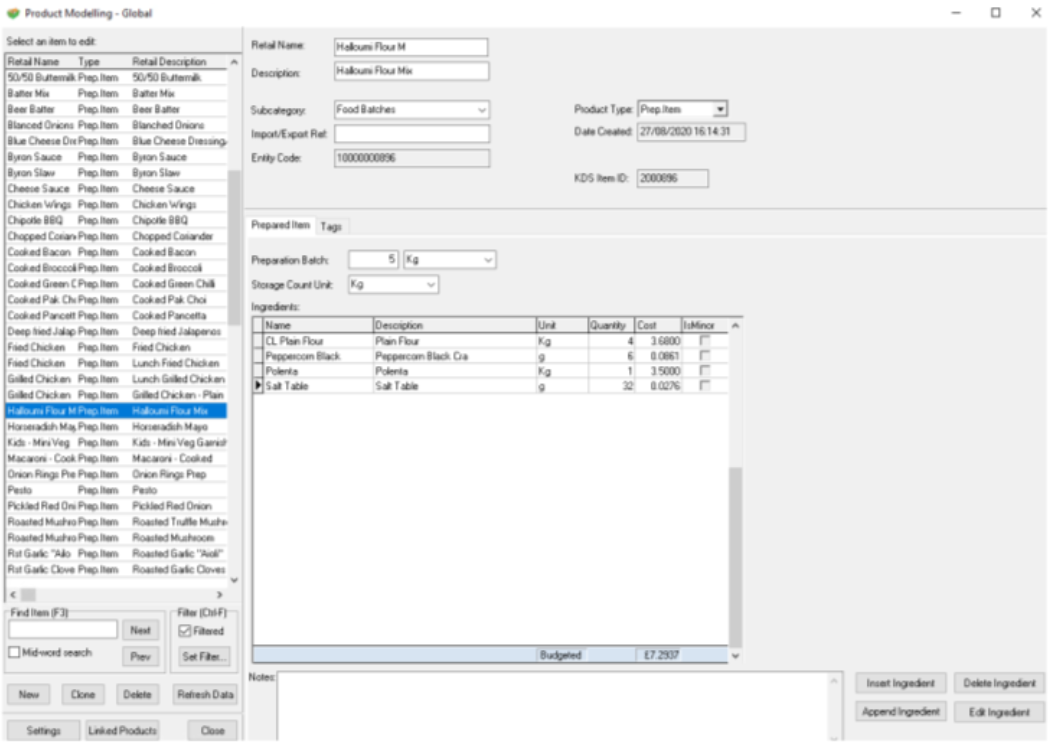Switch to the Tags tab
The width and height of the screenshot is (1050, 746).
coord(331,226)
